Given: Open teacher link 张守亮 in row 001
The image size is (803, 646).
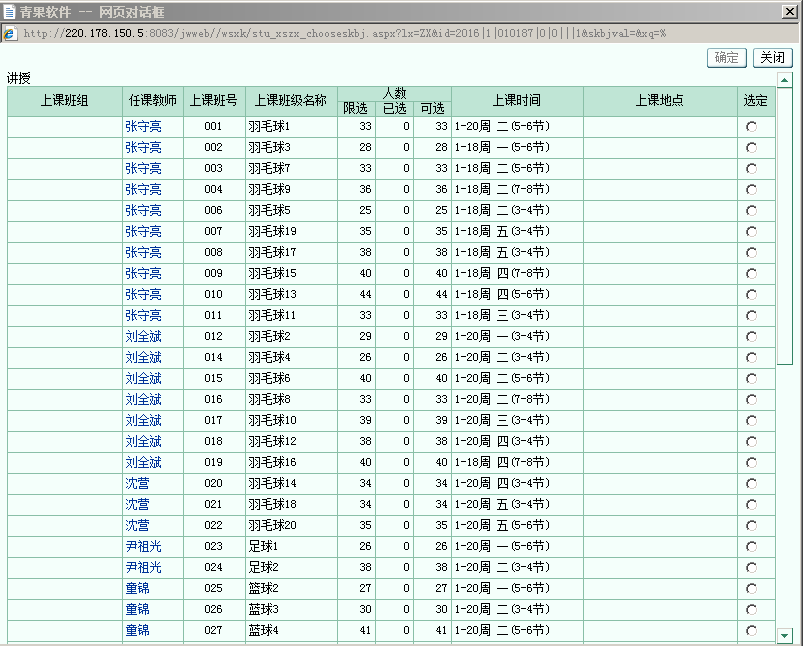Looking at the screenshot, I should click(x=143, y=127).
